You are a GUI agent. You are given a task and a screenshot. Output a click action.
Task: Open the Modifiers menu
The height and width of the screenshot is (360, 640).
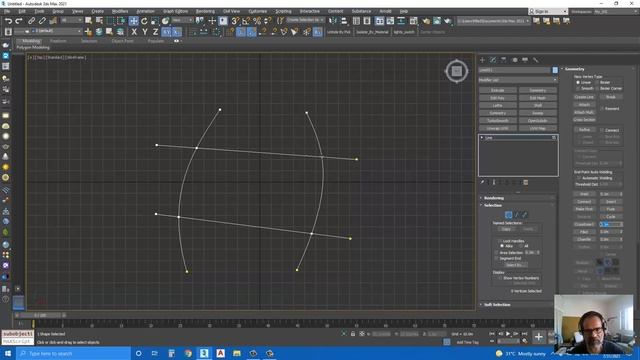[120, 11]
